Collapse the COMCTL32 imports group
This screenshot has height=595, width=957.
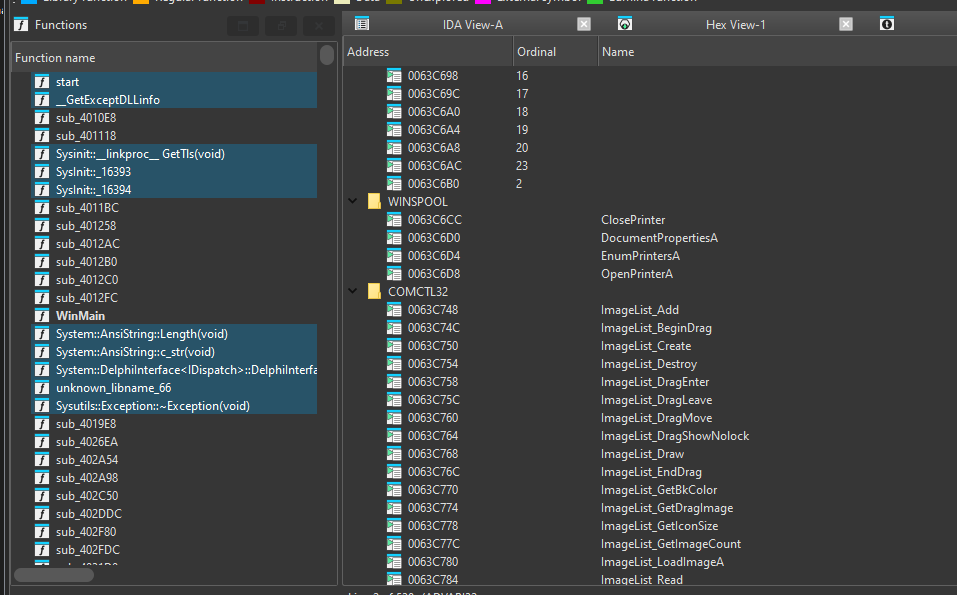[x=353, y=292]
